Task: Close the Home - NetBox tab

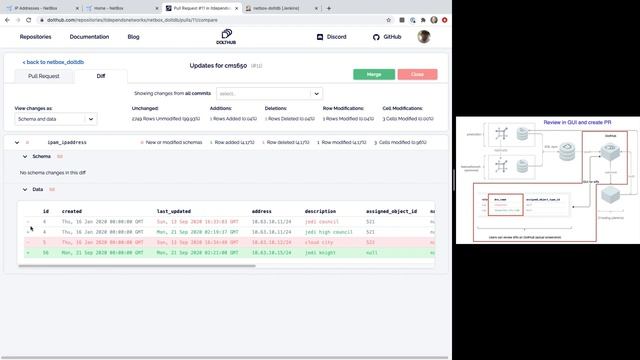Action: [157, 8]
